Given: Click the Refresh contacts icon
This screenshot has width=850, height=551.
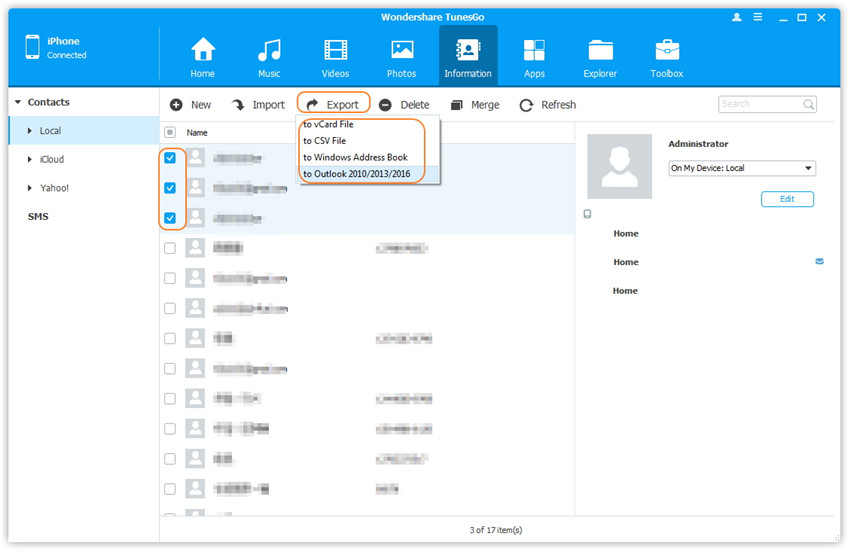Looking at the screenshot, I should coord(527,105).
